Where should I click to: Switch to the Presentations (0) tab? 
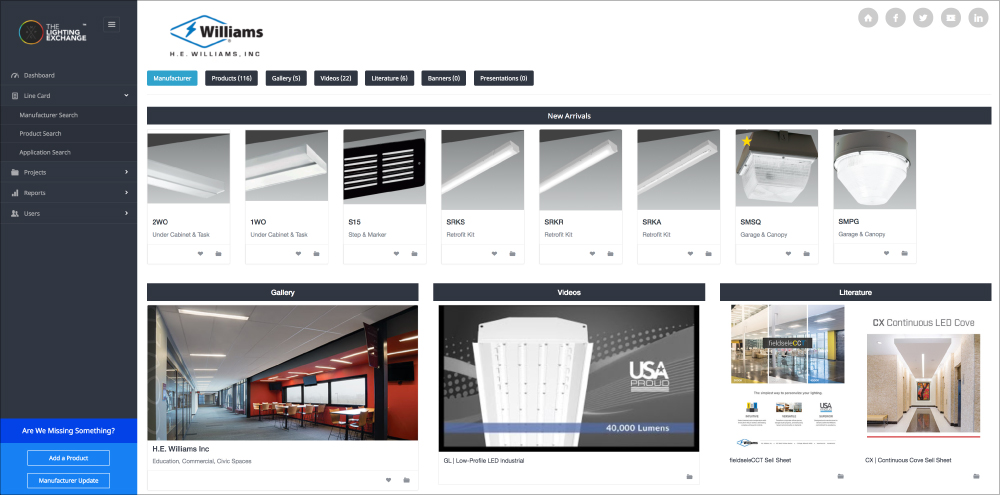[x=504, y=78]
